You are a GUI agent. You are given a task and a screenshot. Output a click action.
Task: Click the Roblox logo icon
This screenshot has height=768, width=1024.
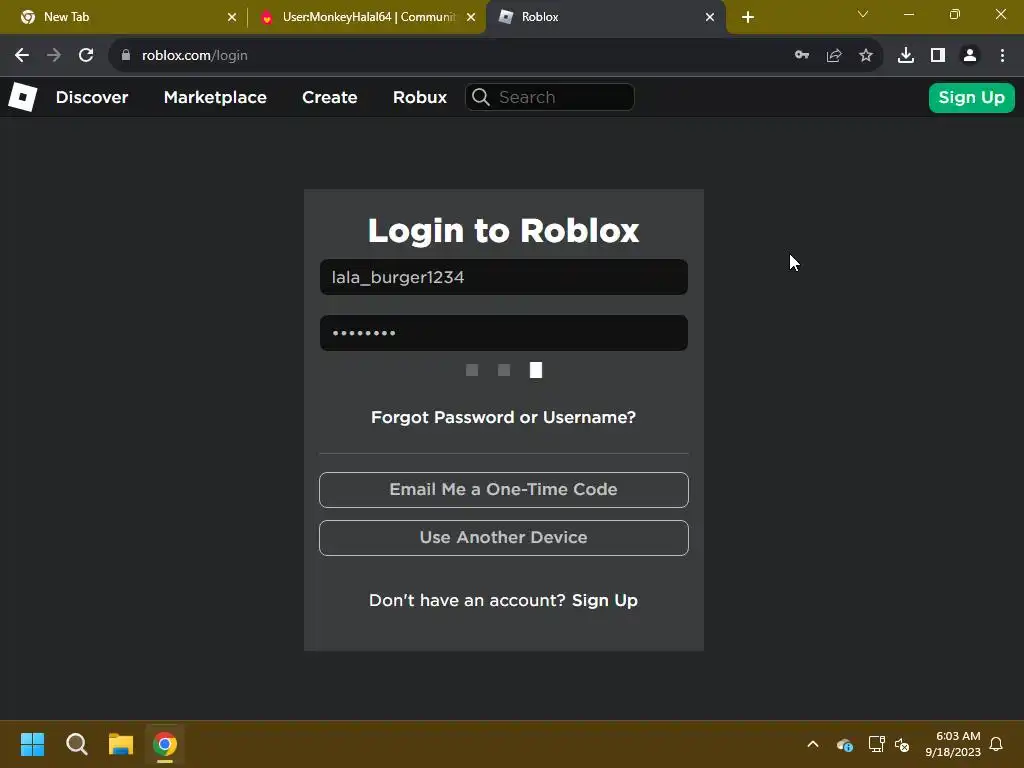pyautogui.click(x=23, y=97)
